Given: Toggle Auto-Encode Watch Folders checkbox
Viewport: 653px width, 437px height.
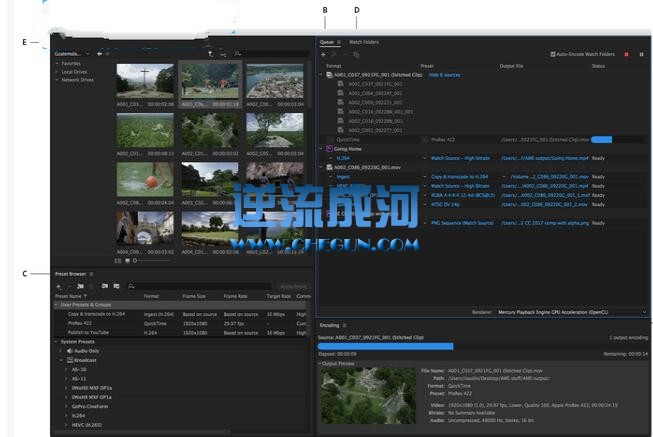Looking at the screenshot, I should [x=553, y=54].
